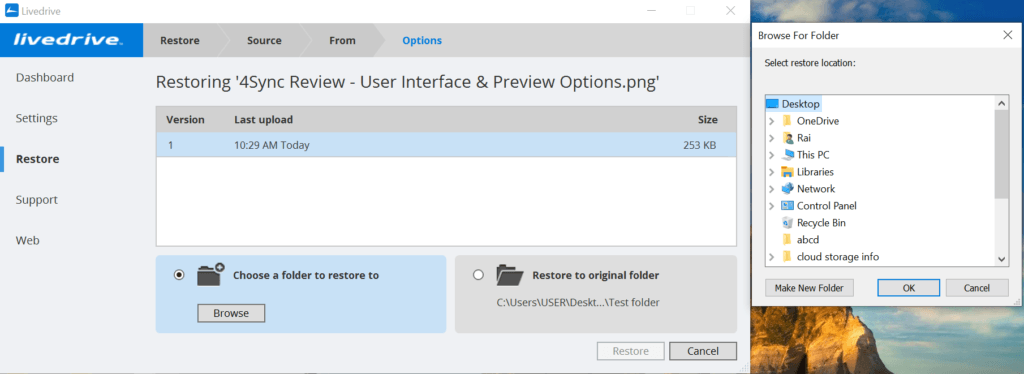The width and height of the screenshot is (1024, 374).
Task: Select the This PC icon
Action: coord(787,155)
